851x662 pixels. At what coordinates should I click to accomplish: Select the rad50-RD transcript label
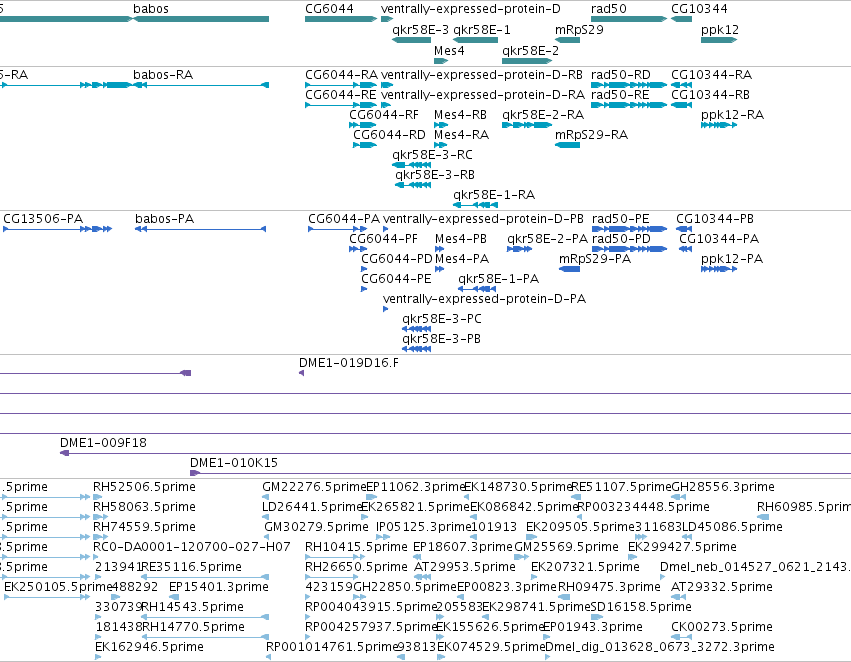tap(620, 75)
